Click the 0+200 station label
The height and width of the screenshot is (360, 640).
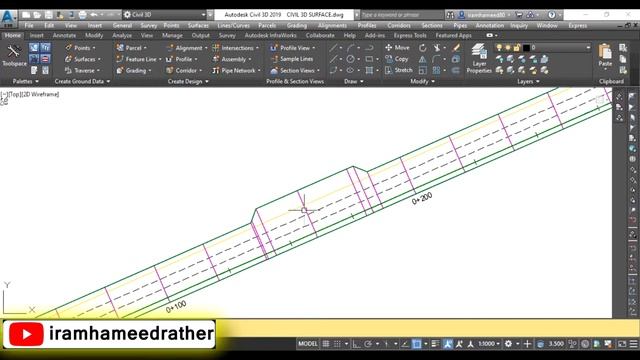click(x=422, y=199)
